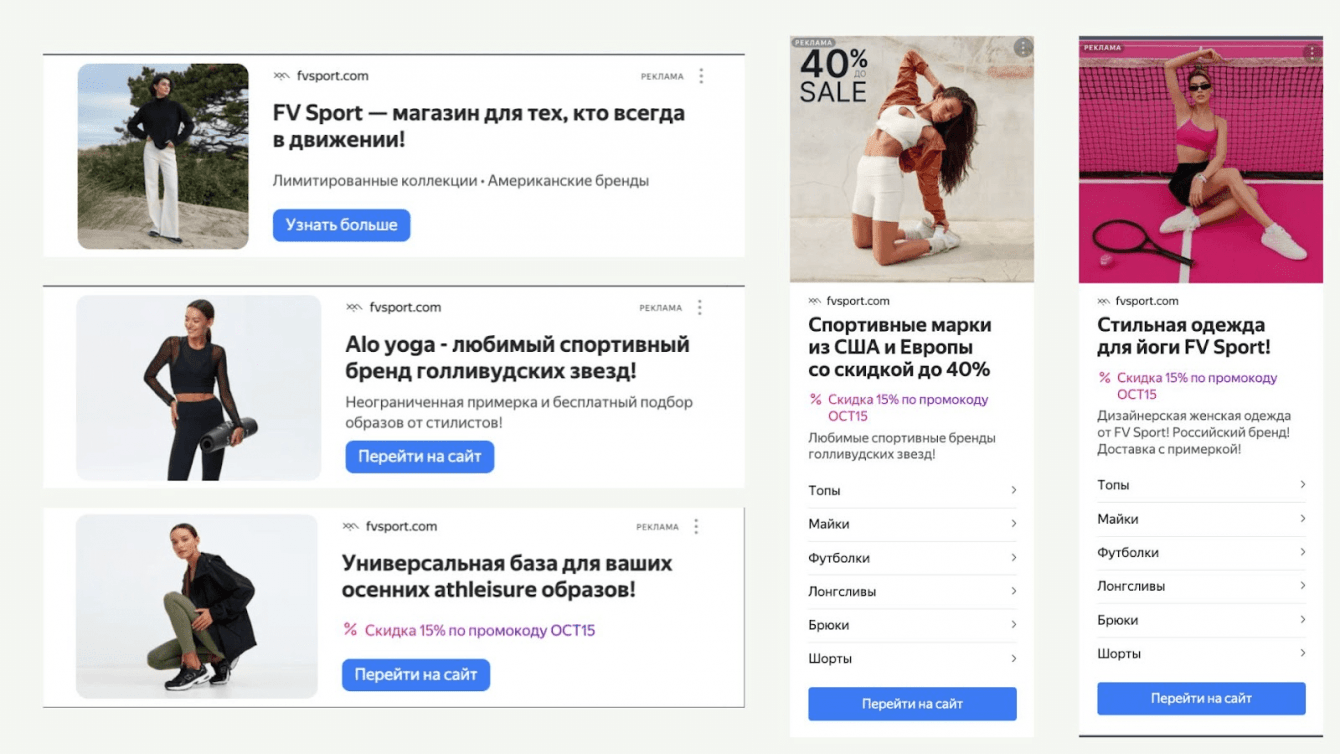Click Перейти на сайт in pink yoga ad
The image size is (1340, 754).
pos(1201,698)
